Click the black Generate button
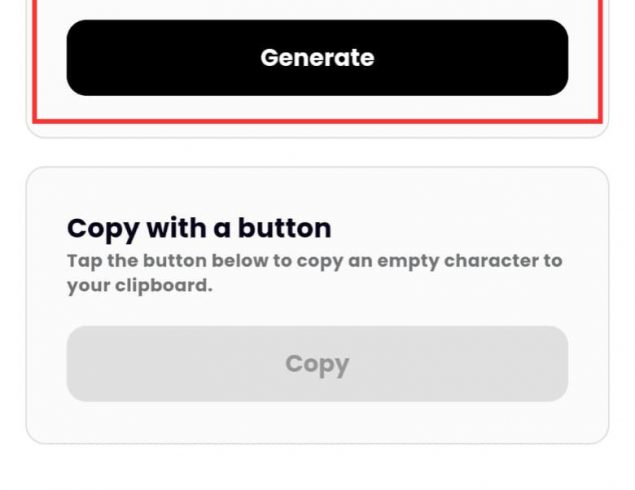 pos(317,58)
